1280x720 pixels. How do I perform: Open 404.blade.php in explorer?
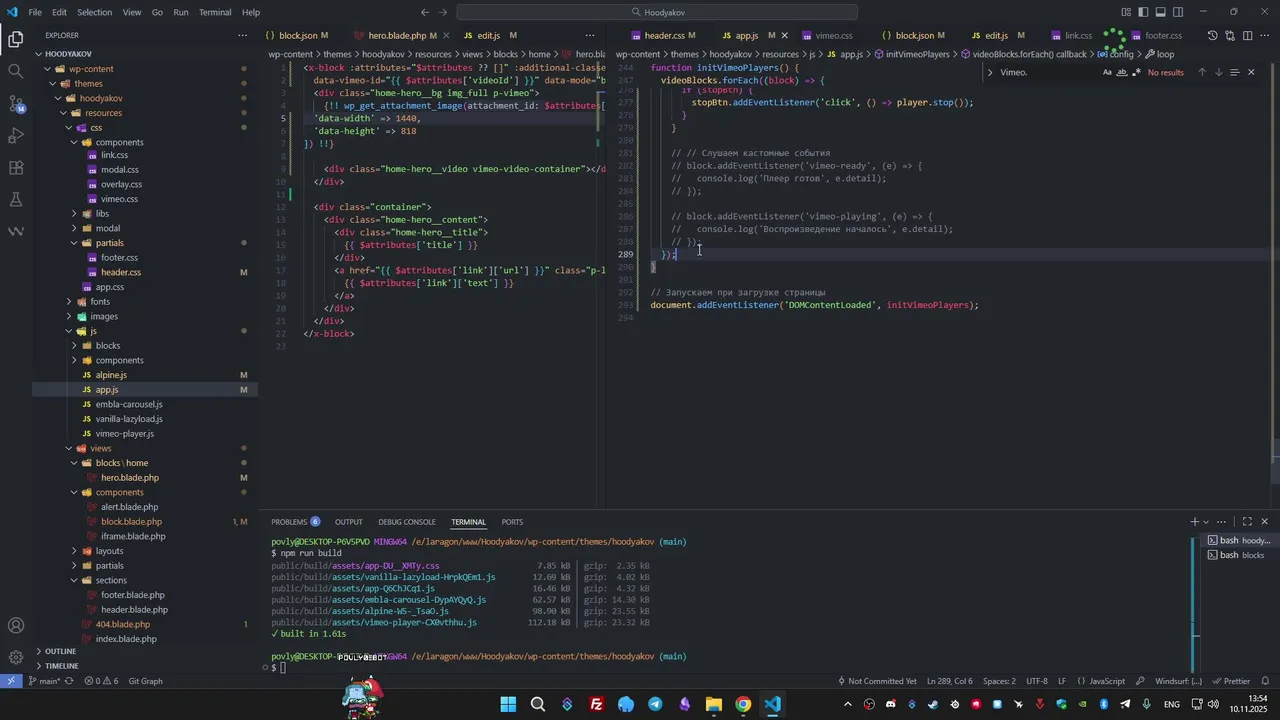click(122, 624)
